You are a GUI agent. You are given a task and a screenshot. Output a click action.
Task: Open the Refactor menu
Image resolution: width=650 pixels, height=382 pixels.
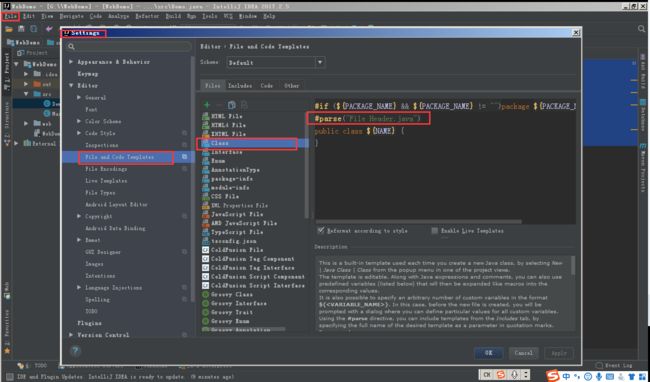click(x=147, y=16)
